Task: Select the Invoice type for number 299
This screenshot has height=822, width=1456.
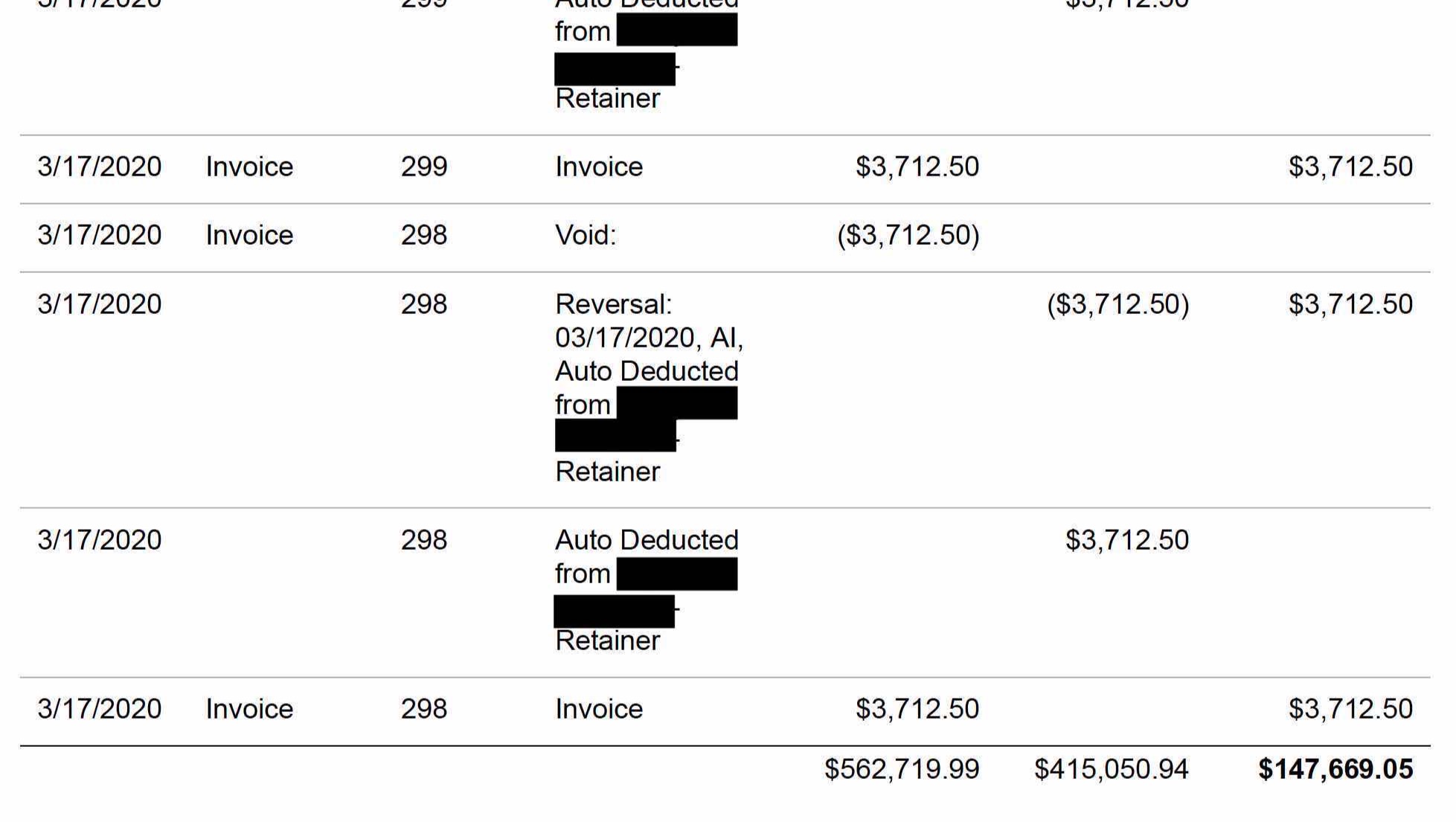Action: click(249, 167)
